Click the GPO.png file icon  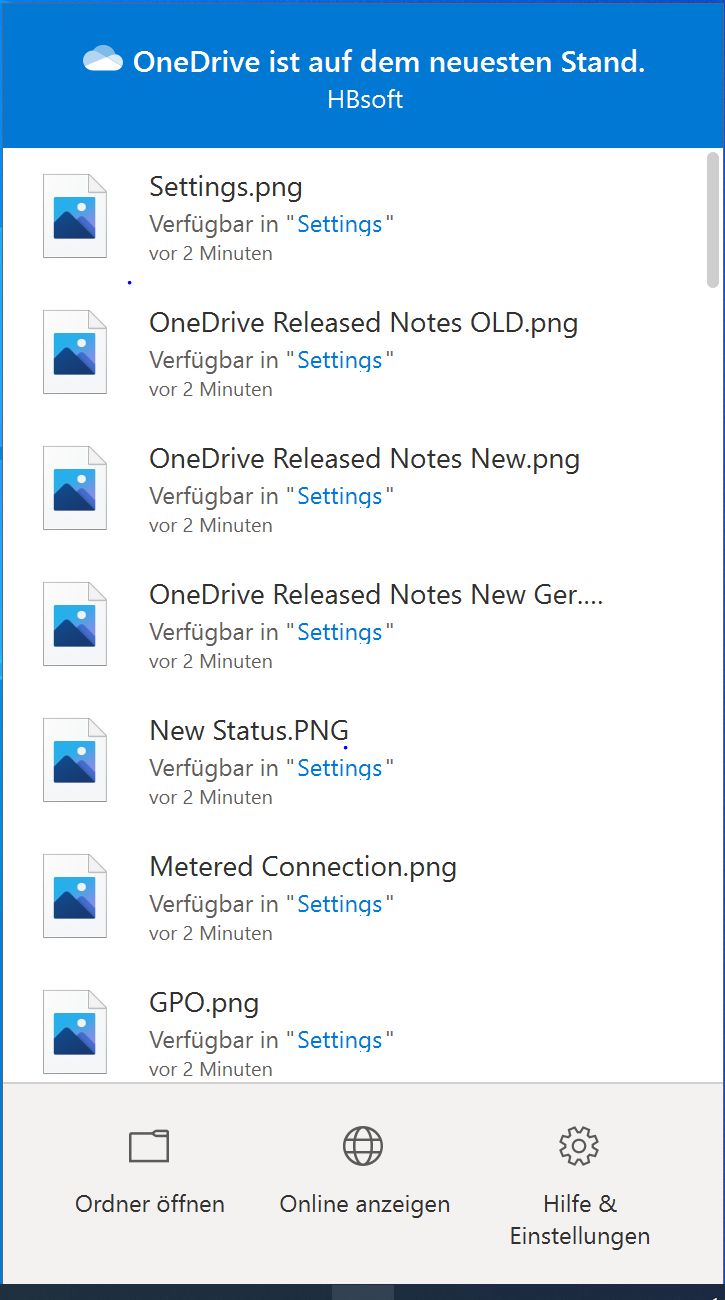[x=75, y=1032]
